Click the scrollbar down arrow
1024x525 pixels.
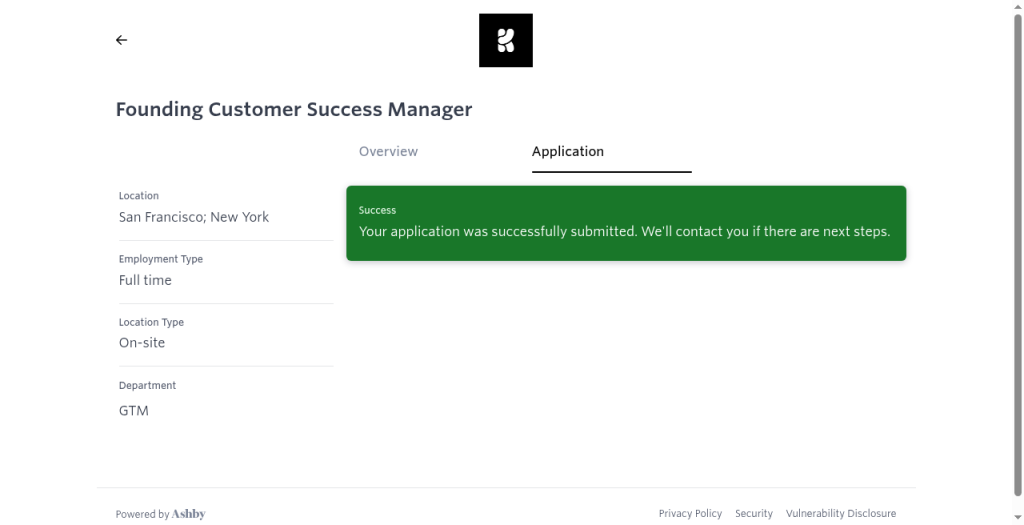click(1017, 520)
